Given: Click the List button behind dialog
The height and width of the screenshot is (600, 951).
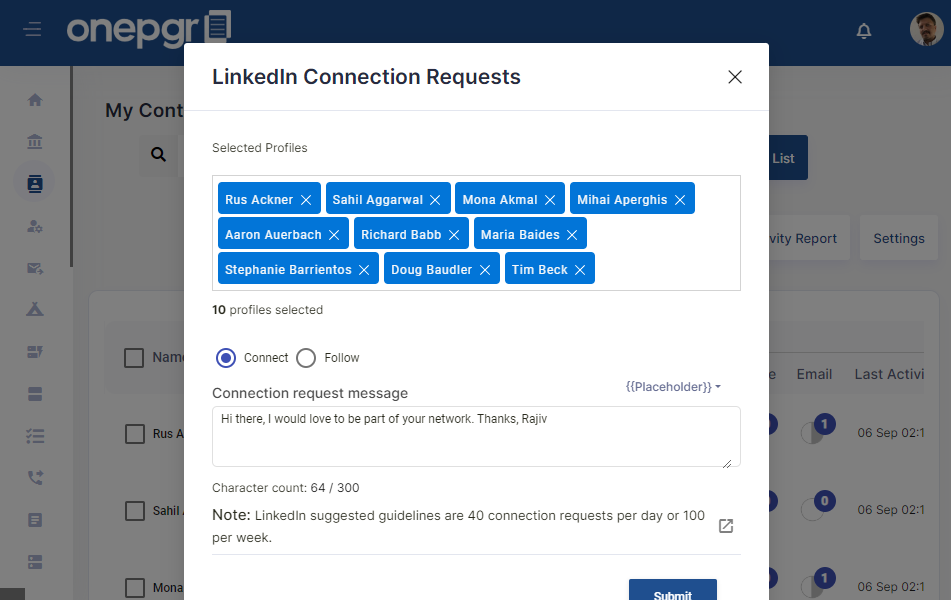Looking at the screenshot, I should pos(788,158).
